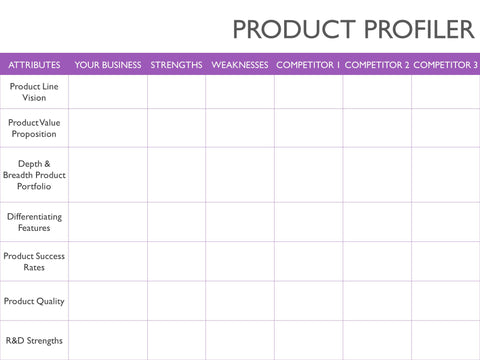The image size is (480, 360).
Task: Select the YOUR BUSINESS column header
Action: pyautogui.click(x=108, y=65)
